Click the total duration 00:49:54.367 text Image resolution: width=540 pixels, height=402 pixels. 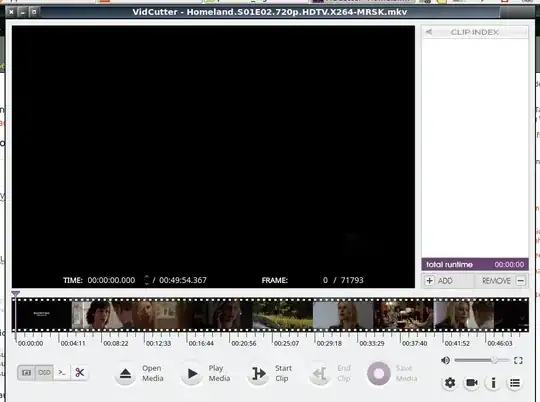pos(183,280)
